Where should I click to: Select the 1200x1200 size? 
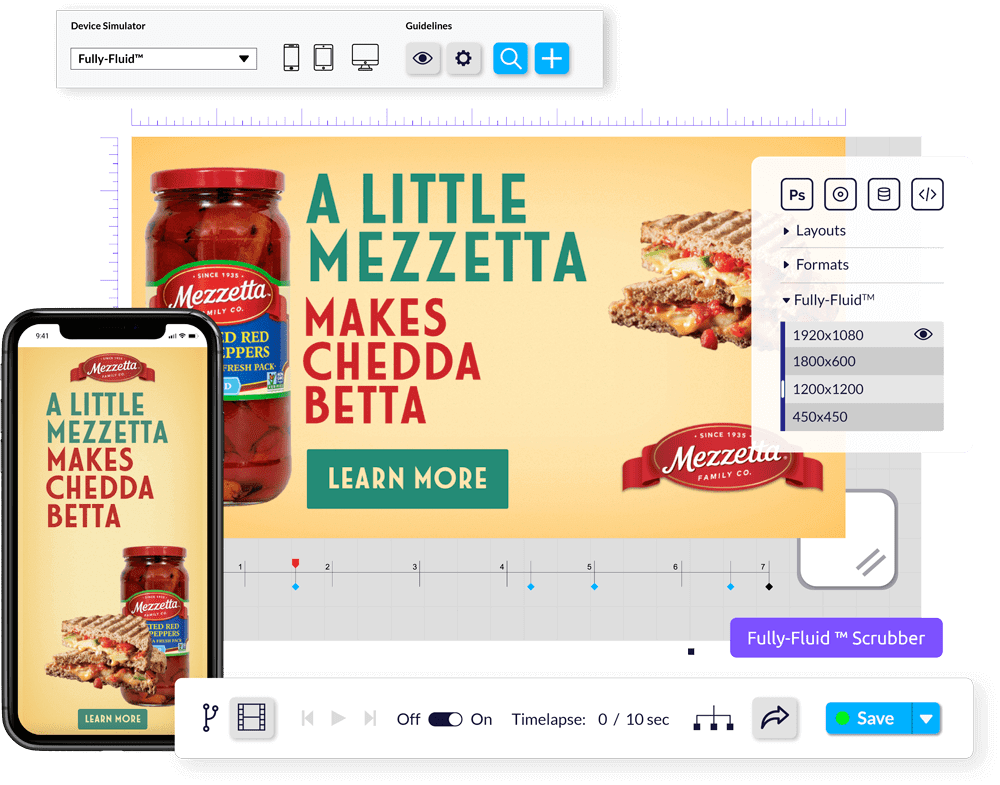[x=862, y=389]
